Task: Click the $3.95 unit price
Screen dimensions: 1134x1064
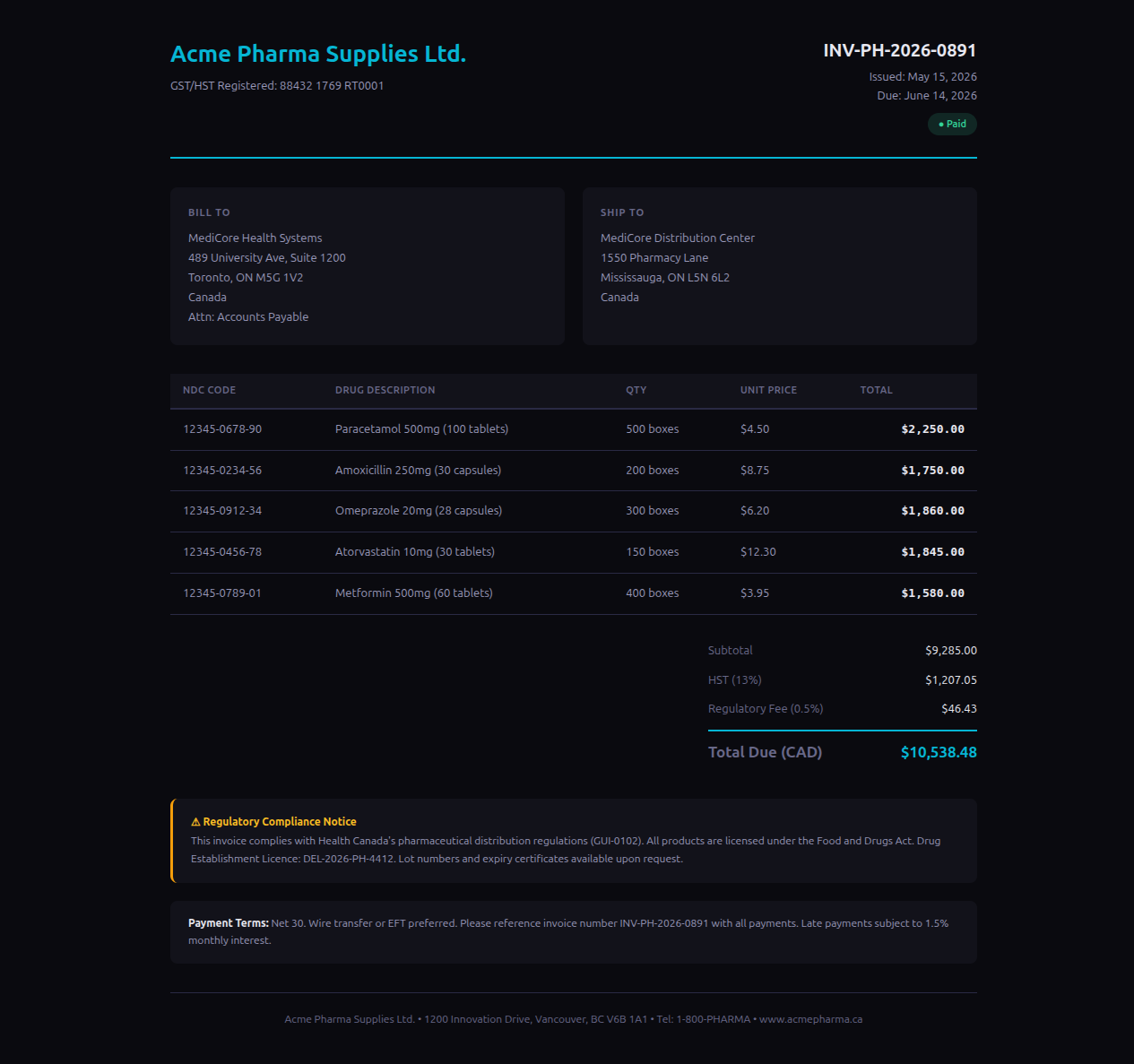Action: pyautogui.click(x=755, y=593)
